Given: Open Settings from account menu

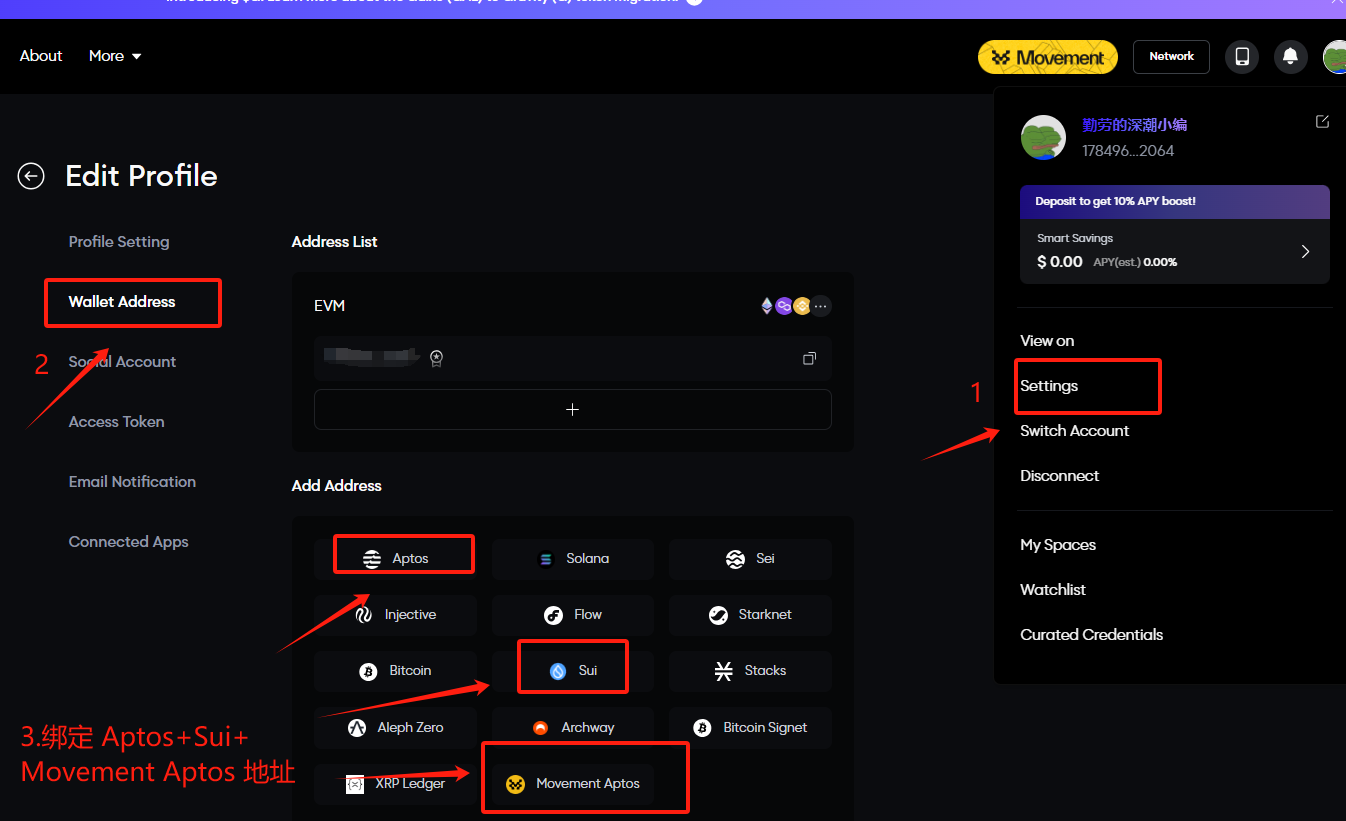Looking at the screenshot, I should (1049, 386).
